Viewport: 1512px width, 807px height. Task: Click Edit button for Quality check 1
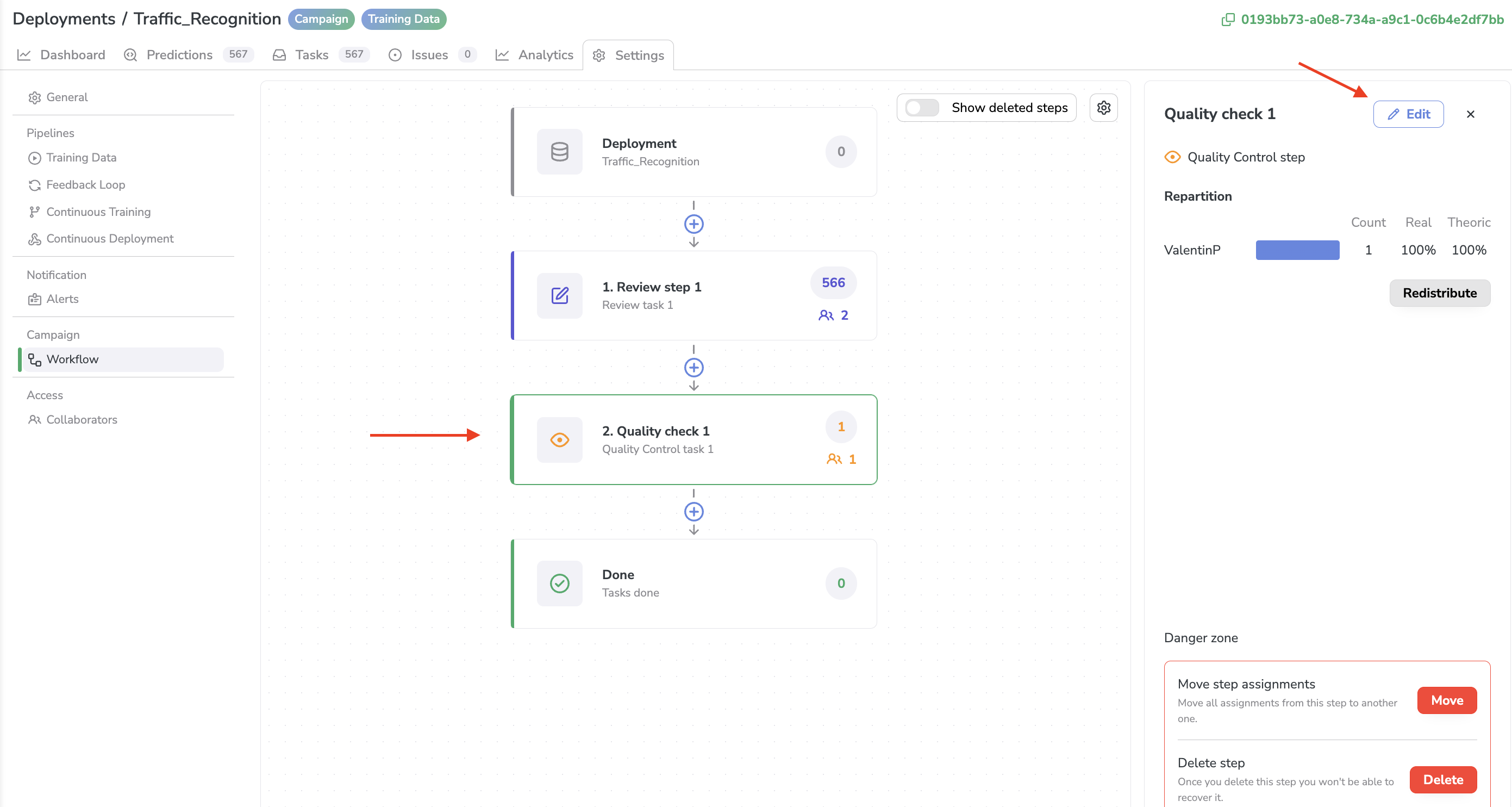1408,114
